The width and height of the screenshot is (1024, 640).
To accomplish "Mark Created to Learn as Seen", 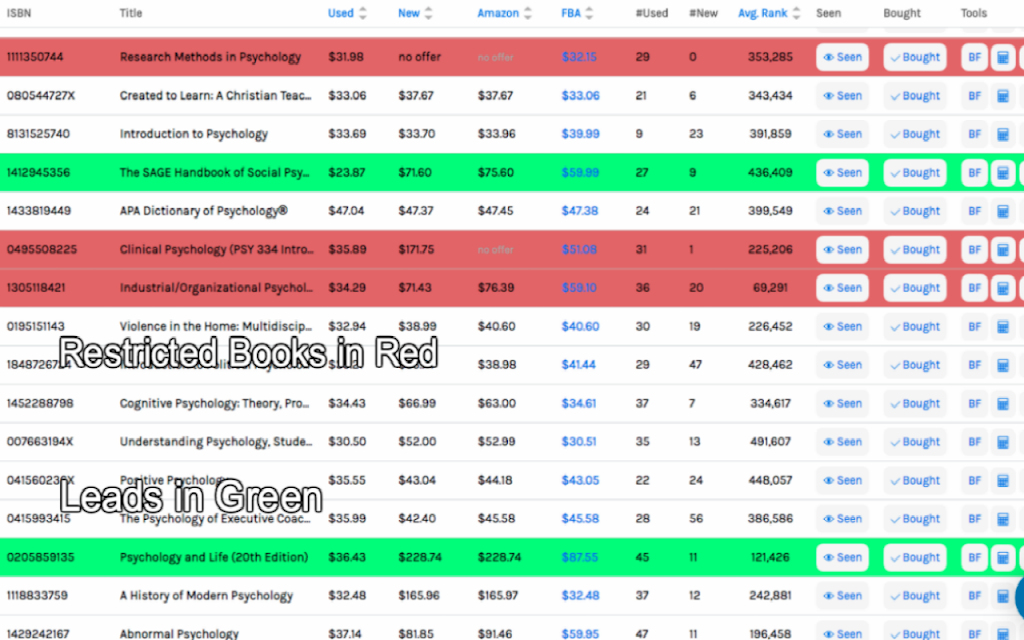I will (842, 96).
